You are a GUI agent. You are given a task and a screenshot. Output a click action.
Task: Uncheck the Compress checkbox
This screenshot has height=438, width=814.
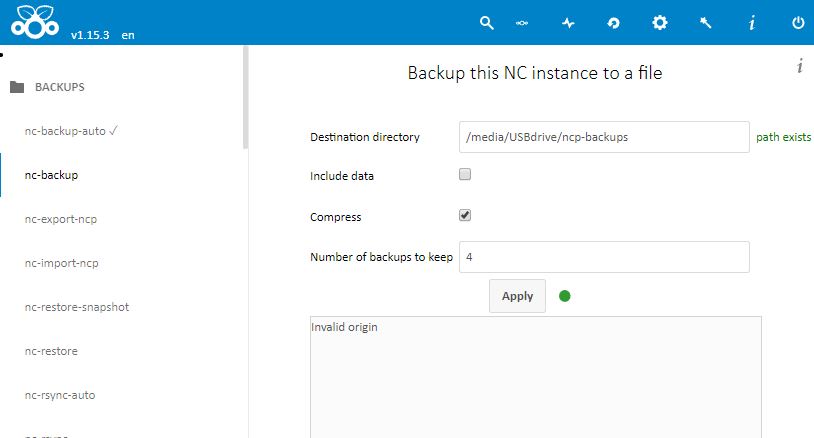tap(465, 215)
